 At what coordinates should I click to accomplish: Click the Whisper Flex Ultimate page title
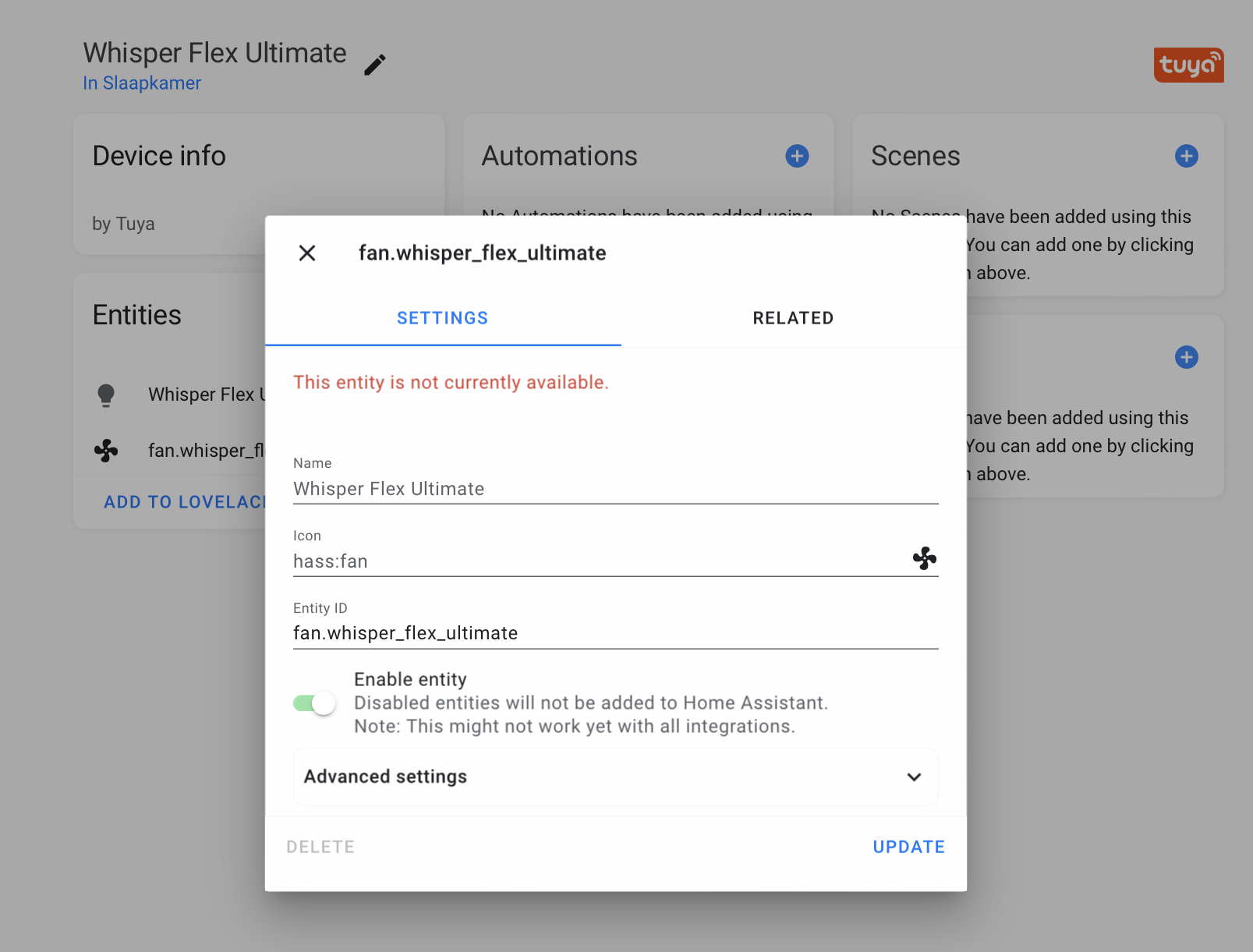pyautogui.click(x=215, y=53)
